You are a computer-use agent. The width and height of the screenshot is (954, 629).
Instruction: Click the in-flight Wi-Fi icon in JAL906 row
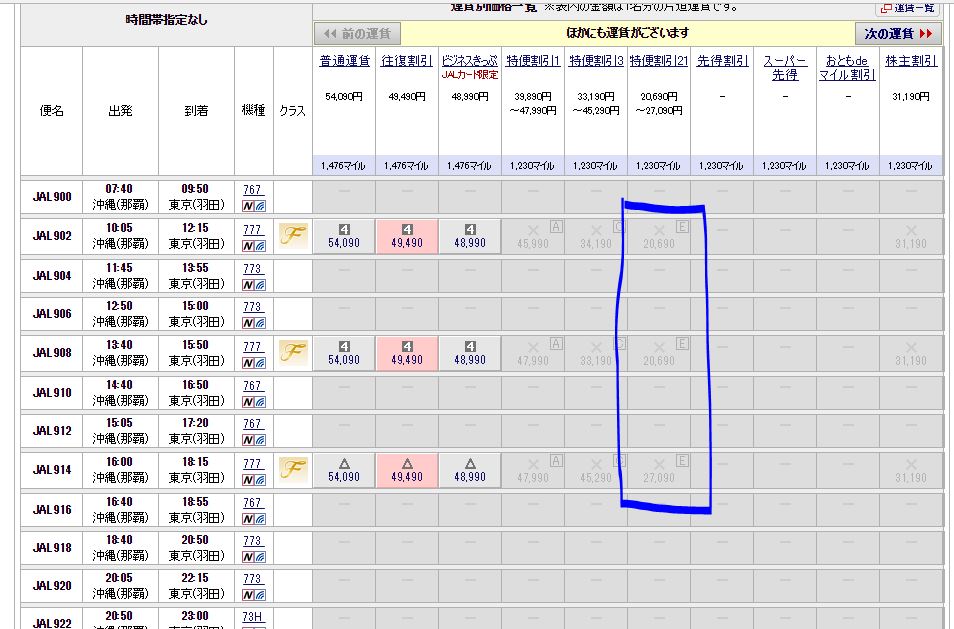coord(260,323)
